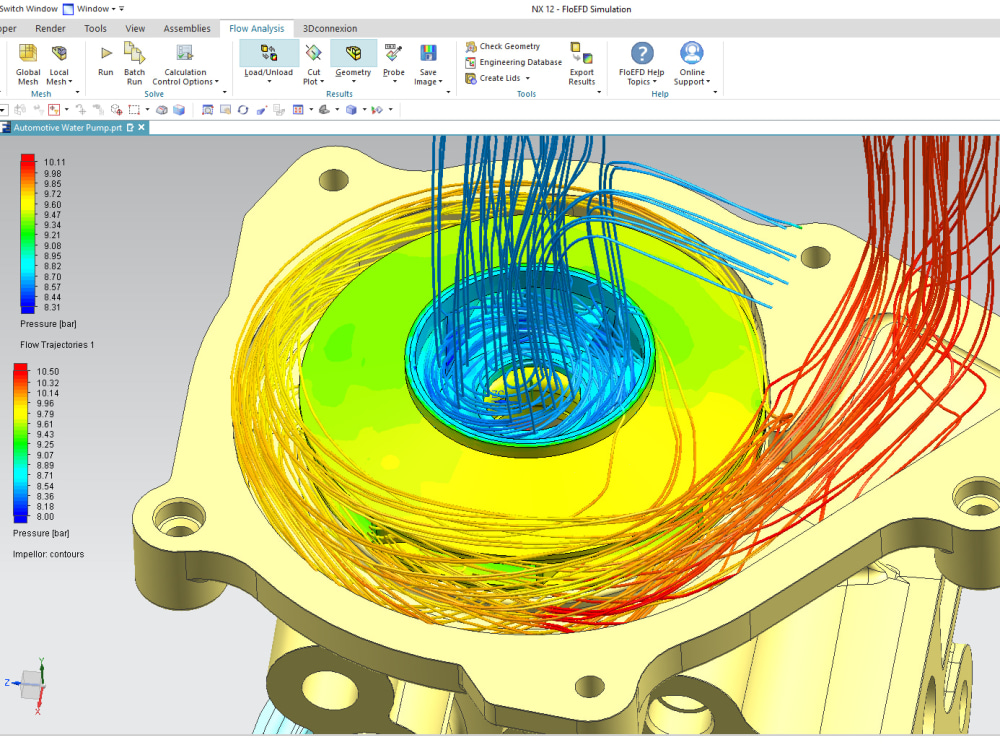Switch to the Assemblies ribbon tab

tap(186, 28)
